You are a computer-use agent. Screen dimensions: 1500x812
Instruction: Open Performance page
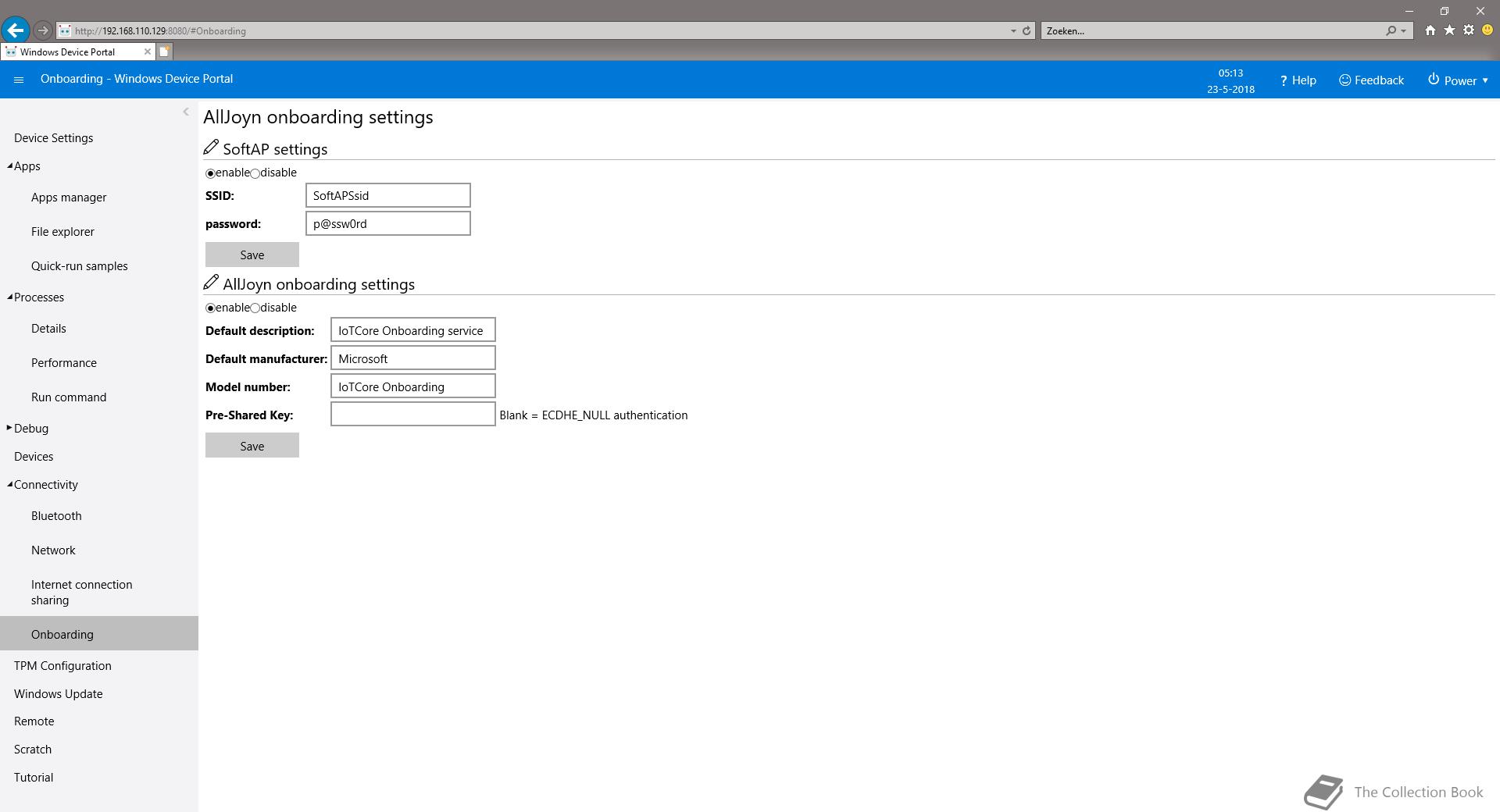pos(64,363)
